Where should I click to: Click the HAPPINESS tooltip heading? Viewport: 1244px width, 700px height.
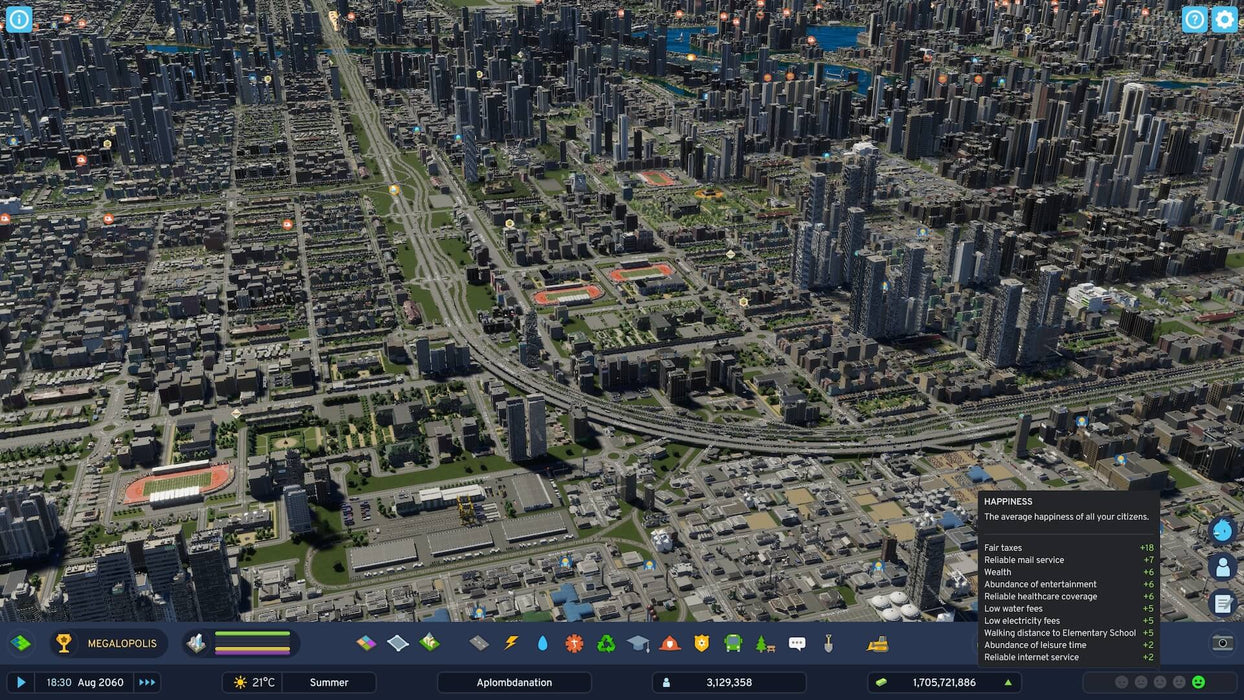[x=1008, y=502]
